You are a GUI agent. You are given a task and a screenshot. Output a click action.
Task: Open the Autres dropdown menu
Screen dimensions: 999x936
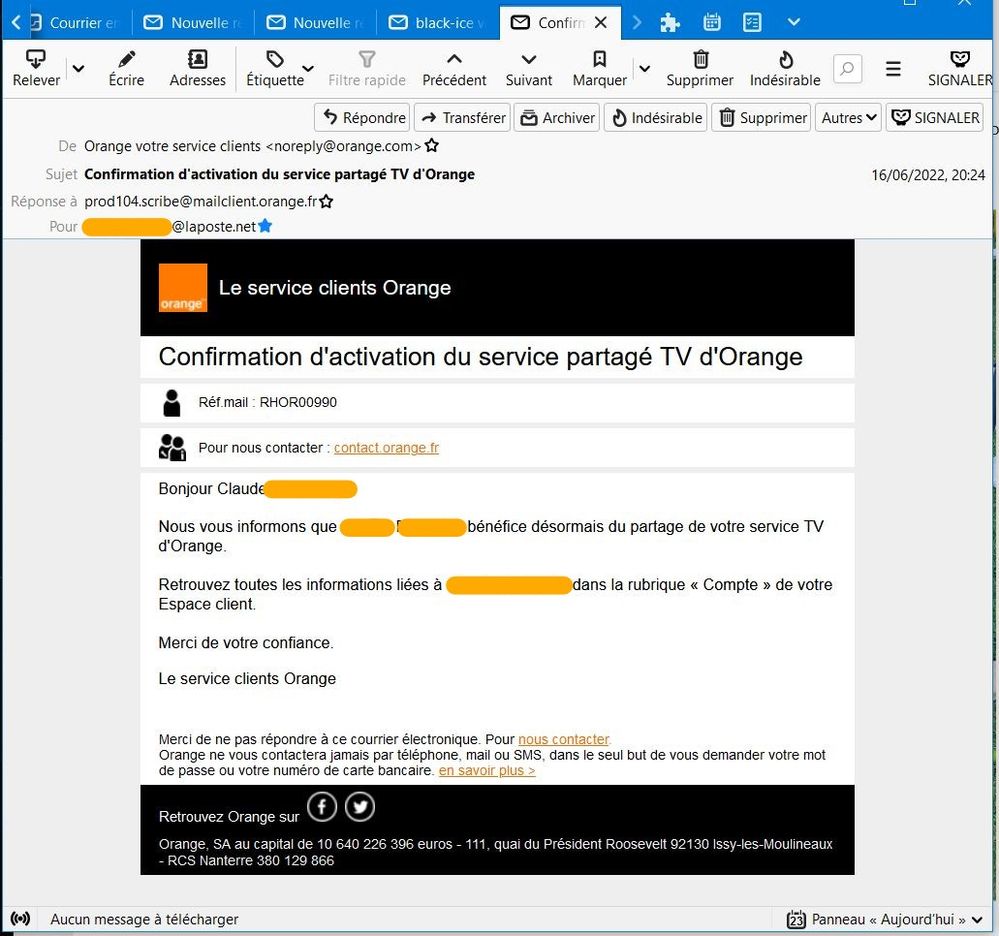point(848,117)
